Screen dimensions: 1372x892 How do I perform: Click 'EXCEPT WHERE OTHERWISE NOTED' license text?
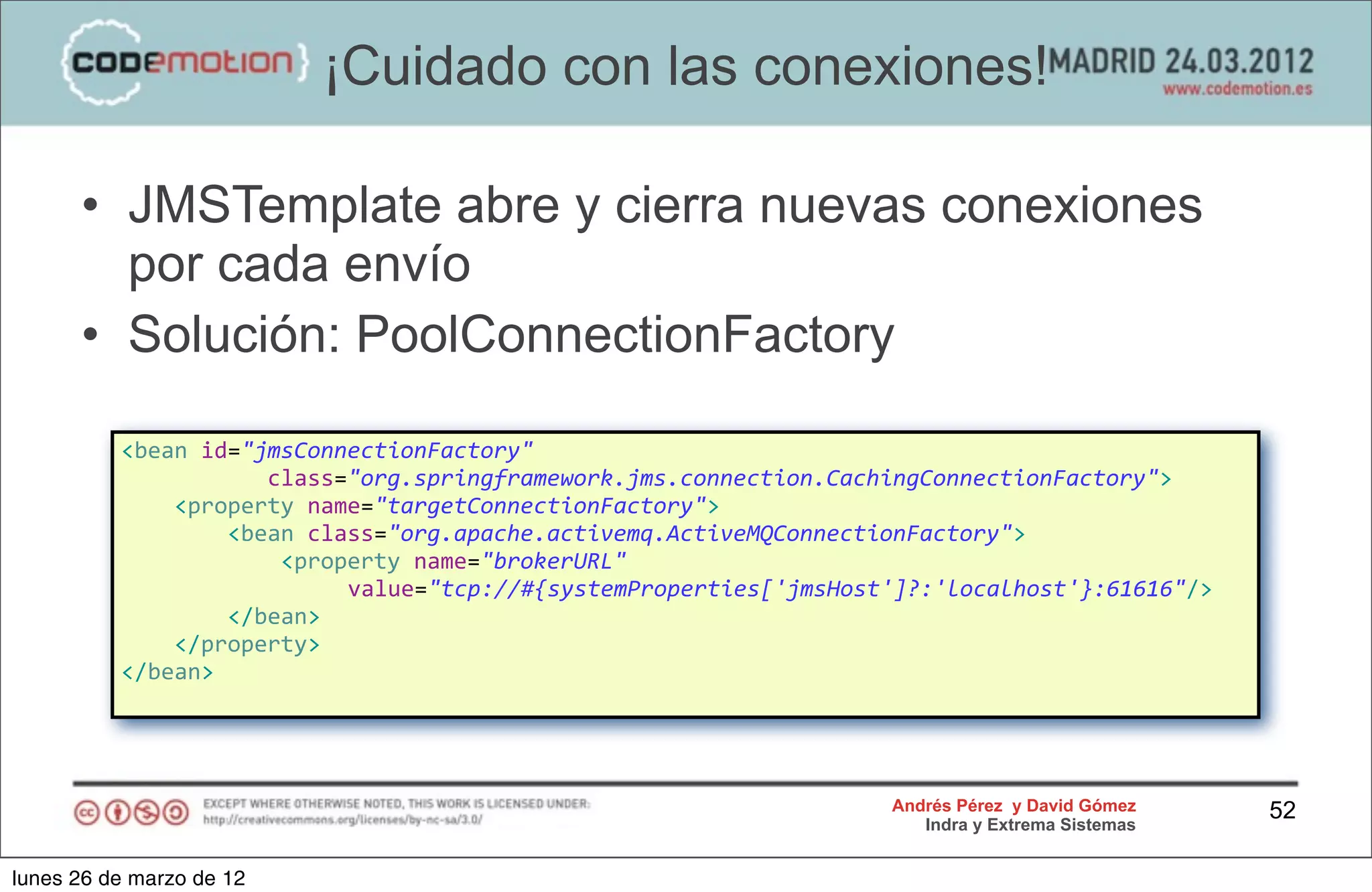tap(397, 804)
